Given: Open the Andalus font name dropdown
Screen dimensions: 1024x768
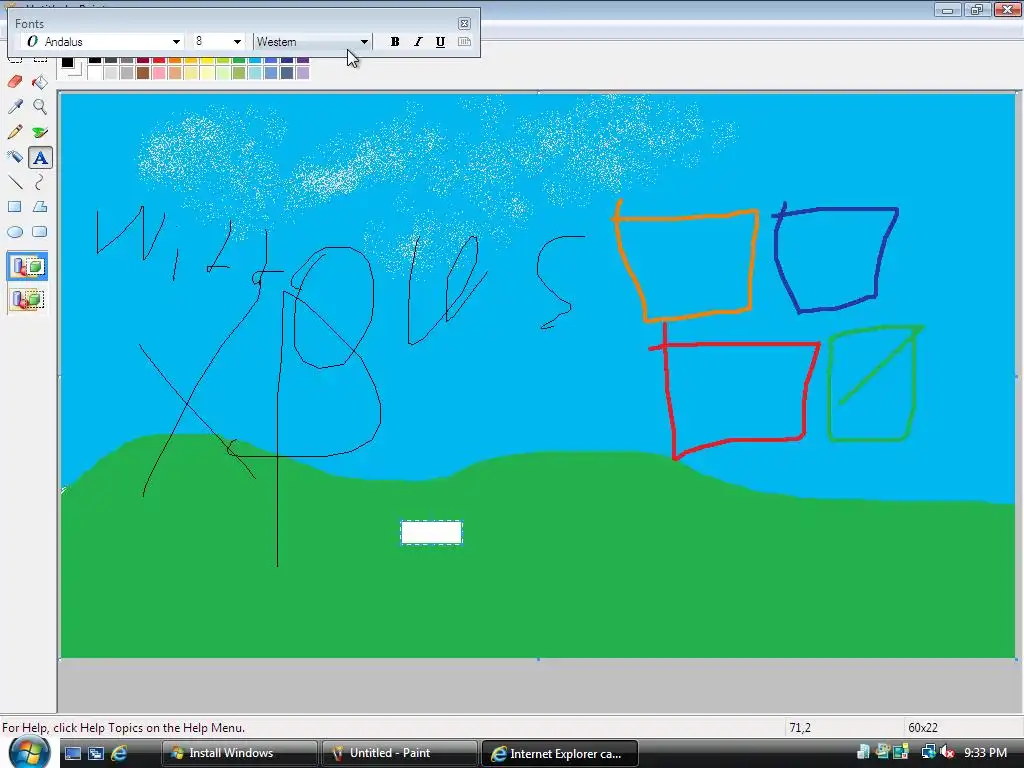Looking at the screenshot, I should point(176,42).
